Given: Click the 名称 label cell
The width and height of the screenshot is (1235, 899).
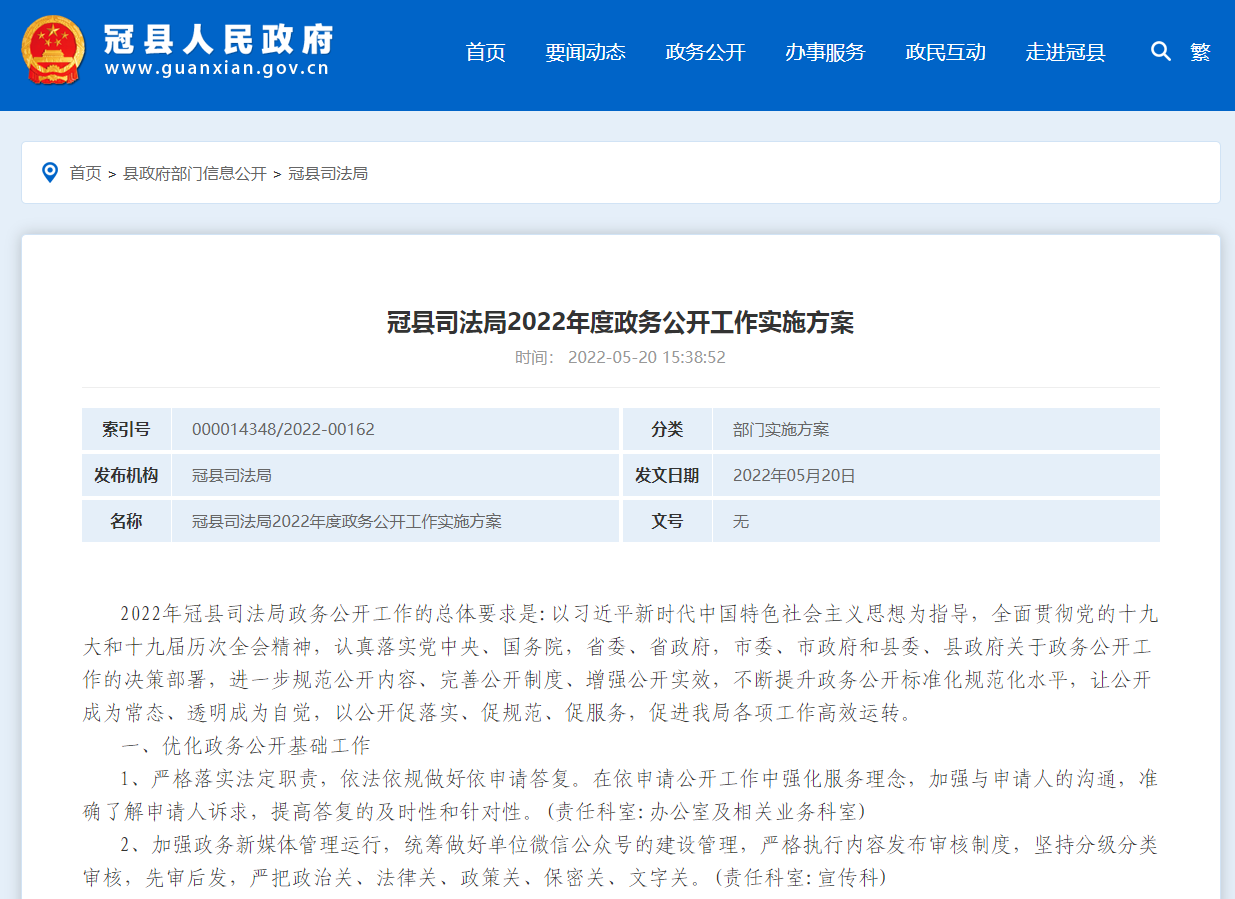Looking at the screenshot, I should pyautogui.click(x=126, y=521).
